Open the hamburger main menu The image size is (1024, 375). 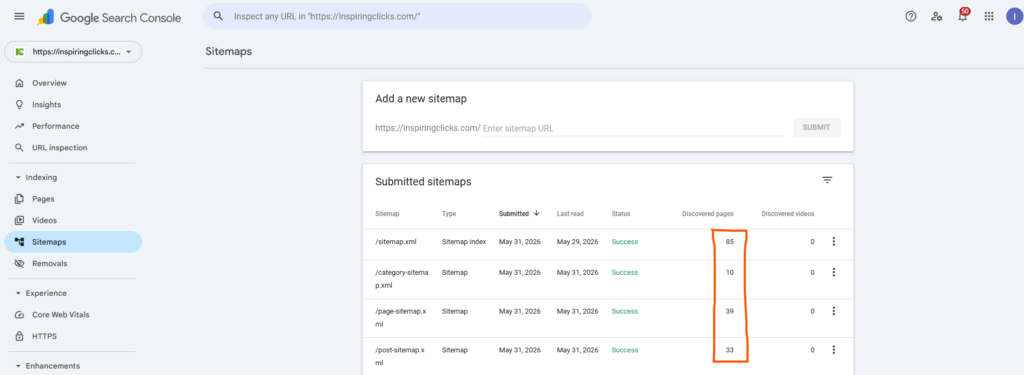19,16
